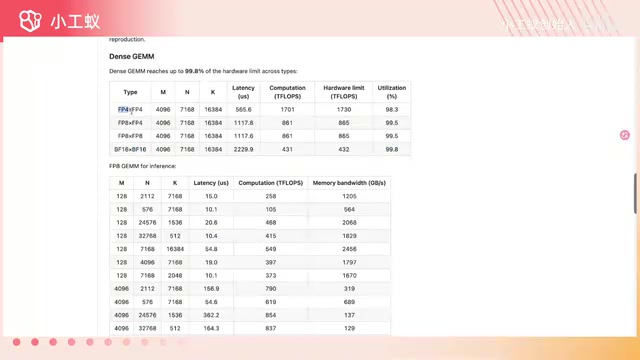This screenshot has height=360, width=640.
Task: Click the 164.3 latency cell
Action: [211, 328]
